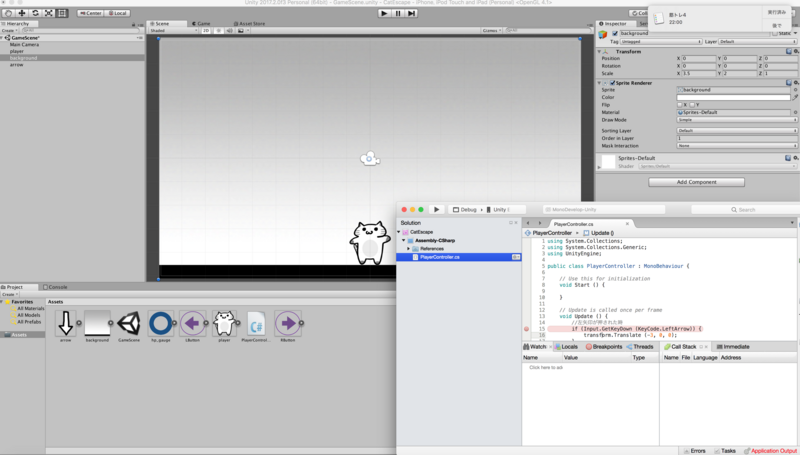This screenshot has height=455, width=800.
Task: Step one frame forward in Unity
Action: (x=411, y=13)
